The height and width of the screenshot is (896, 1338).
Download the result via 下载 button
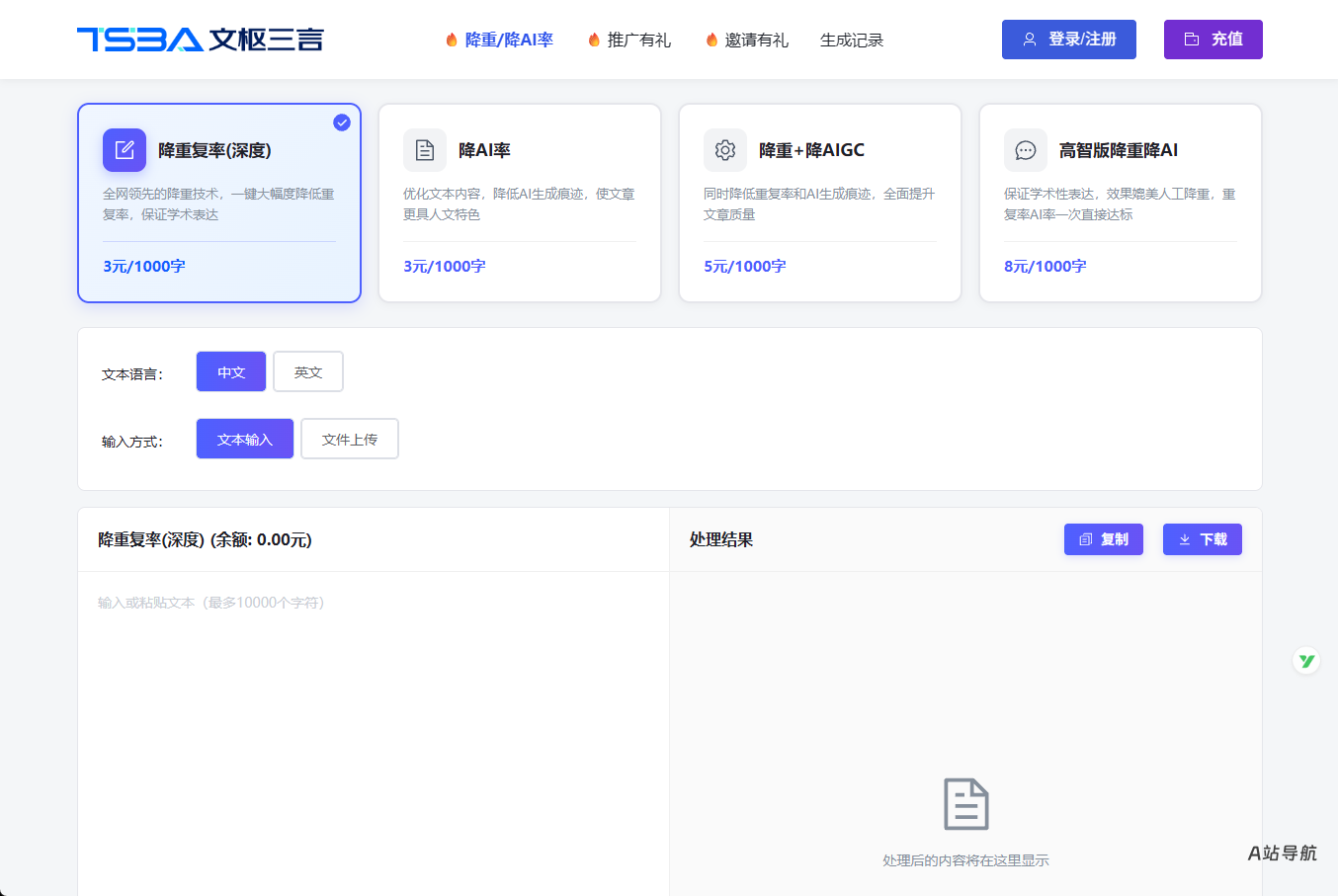(x=1203, y=539)
